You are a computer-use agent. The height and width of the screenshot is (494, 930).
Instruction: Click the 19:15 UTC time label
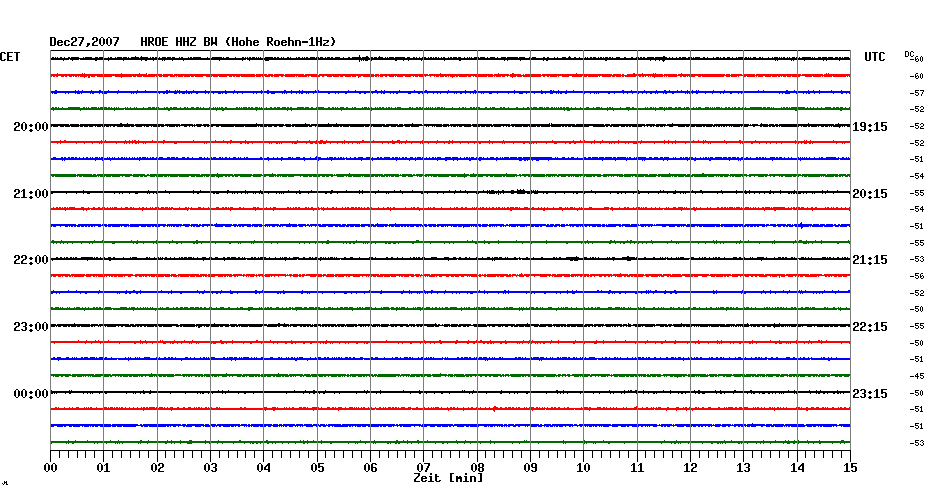(x=870, y=127)
